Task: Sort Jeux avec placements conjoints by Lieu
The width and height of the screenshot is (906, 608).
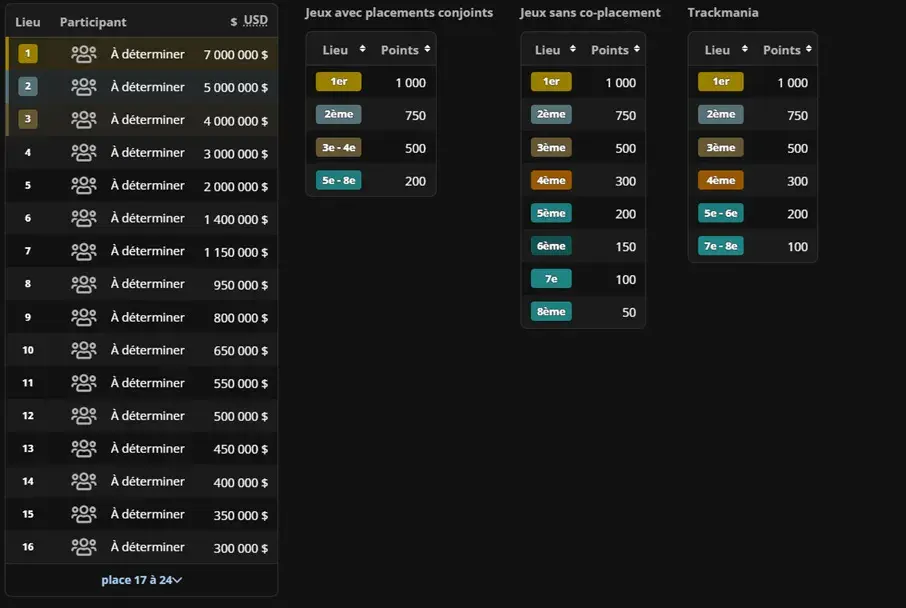Action: pyautogui.click(x=343, y=50)
